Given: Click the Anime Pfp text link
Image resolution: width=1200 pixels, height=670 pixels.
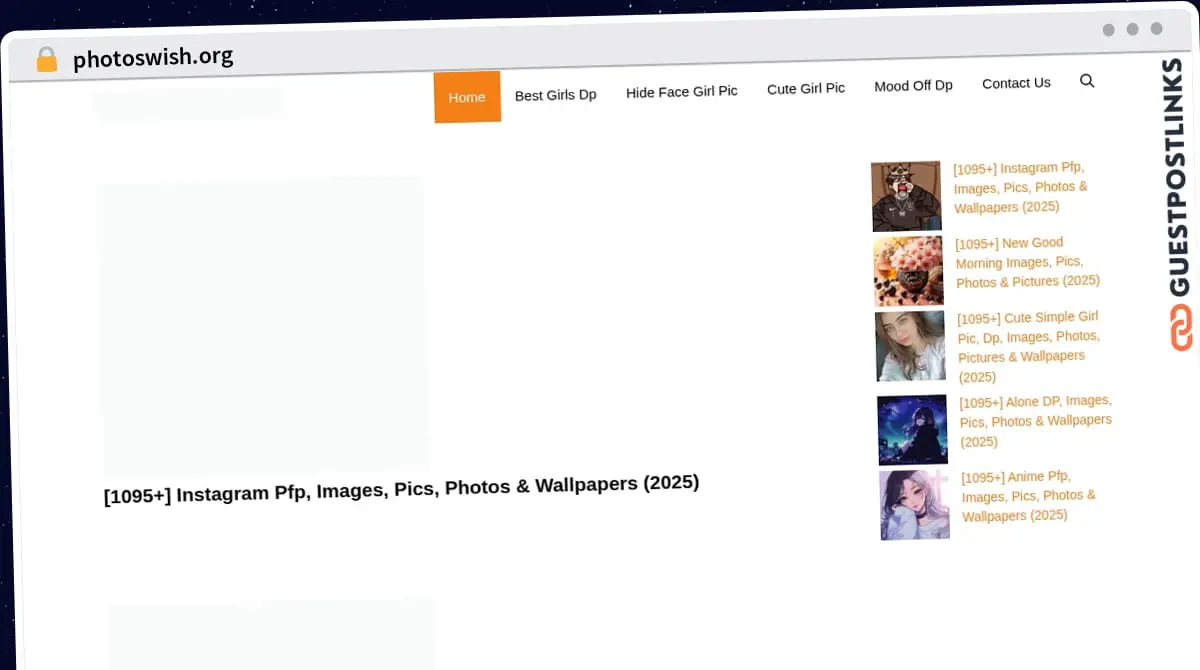Looking at the screenshot, I should pos(1028,496).
